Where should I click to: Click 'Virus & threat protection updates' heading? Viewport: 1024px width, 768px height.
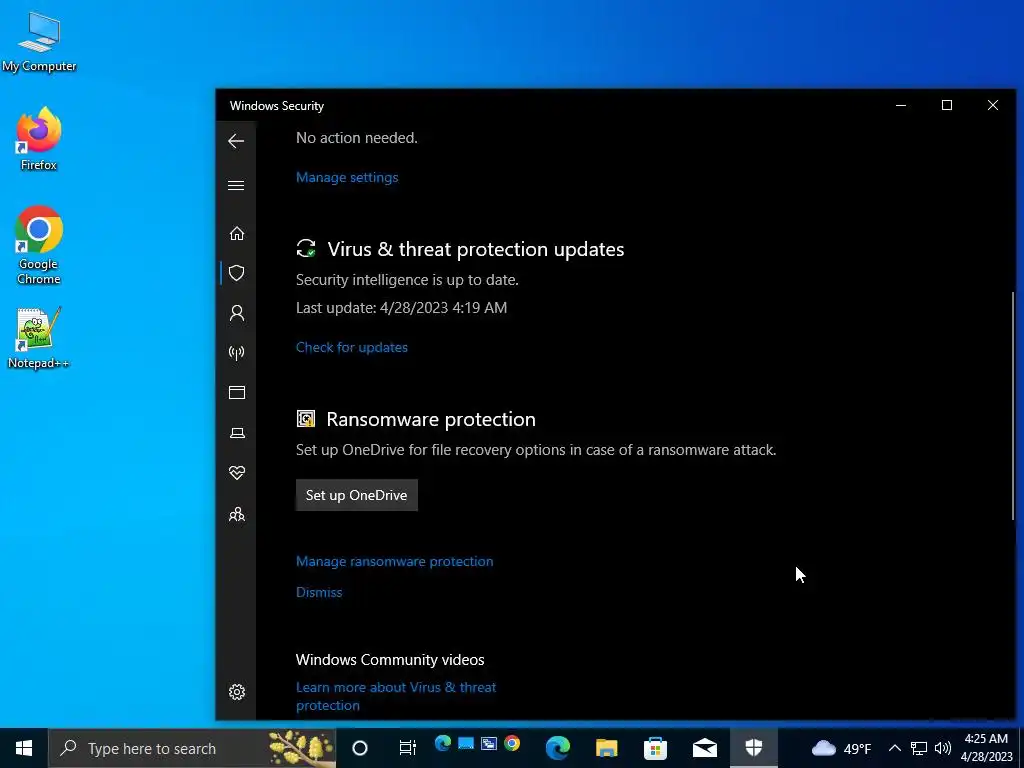tap(475, 249)
